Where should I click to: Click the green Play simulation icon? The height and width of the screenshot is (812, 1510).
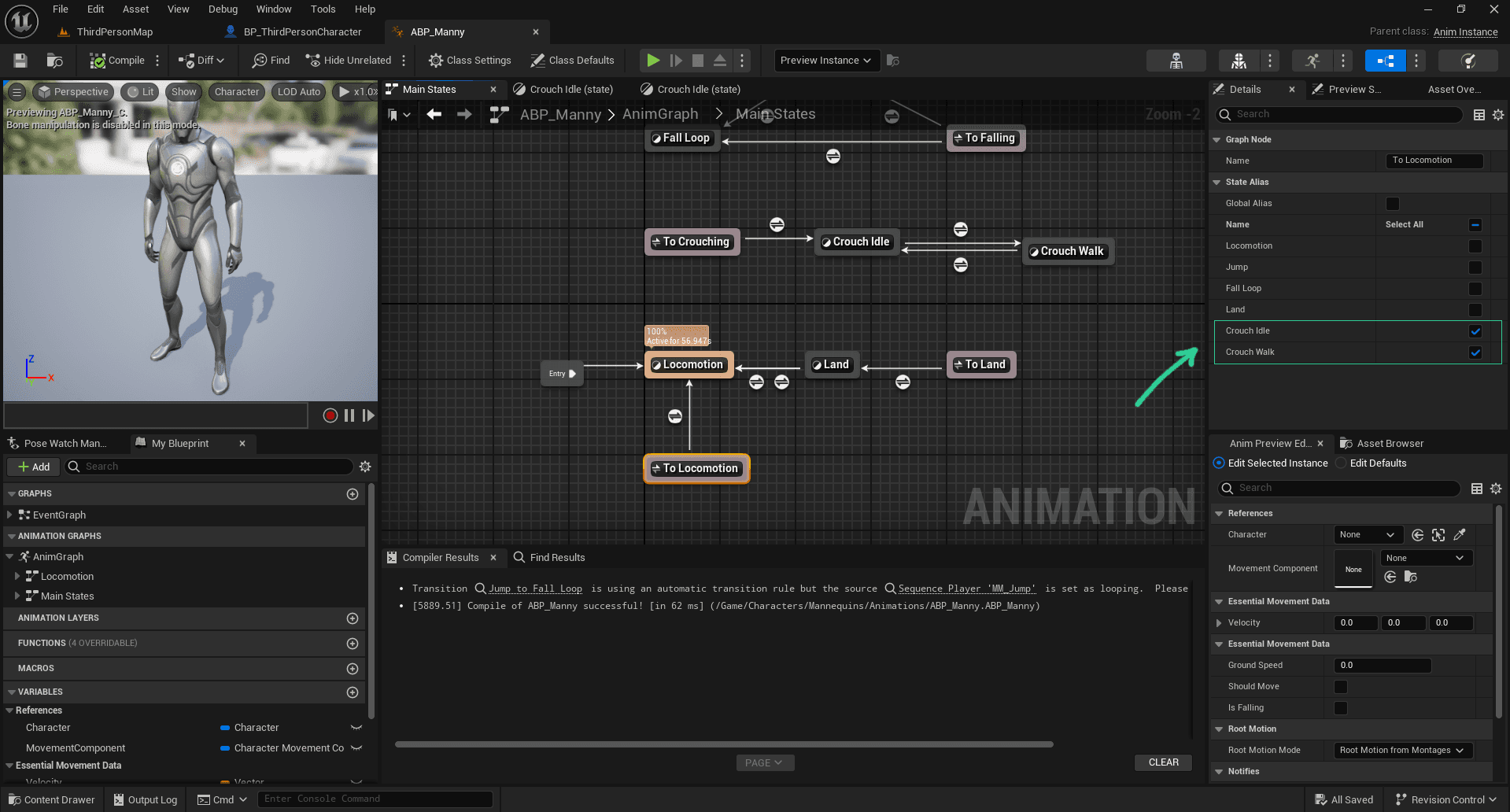(653, 61)
